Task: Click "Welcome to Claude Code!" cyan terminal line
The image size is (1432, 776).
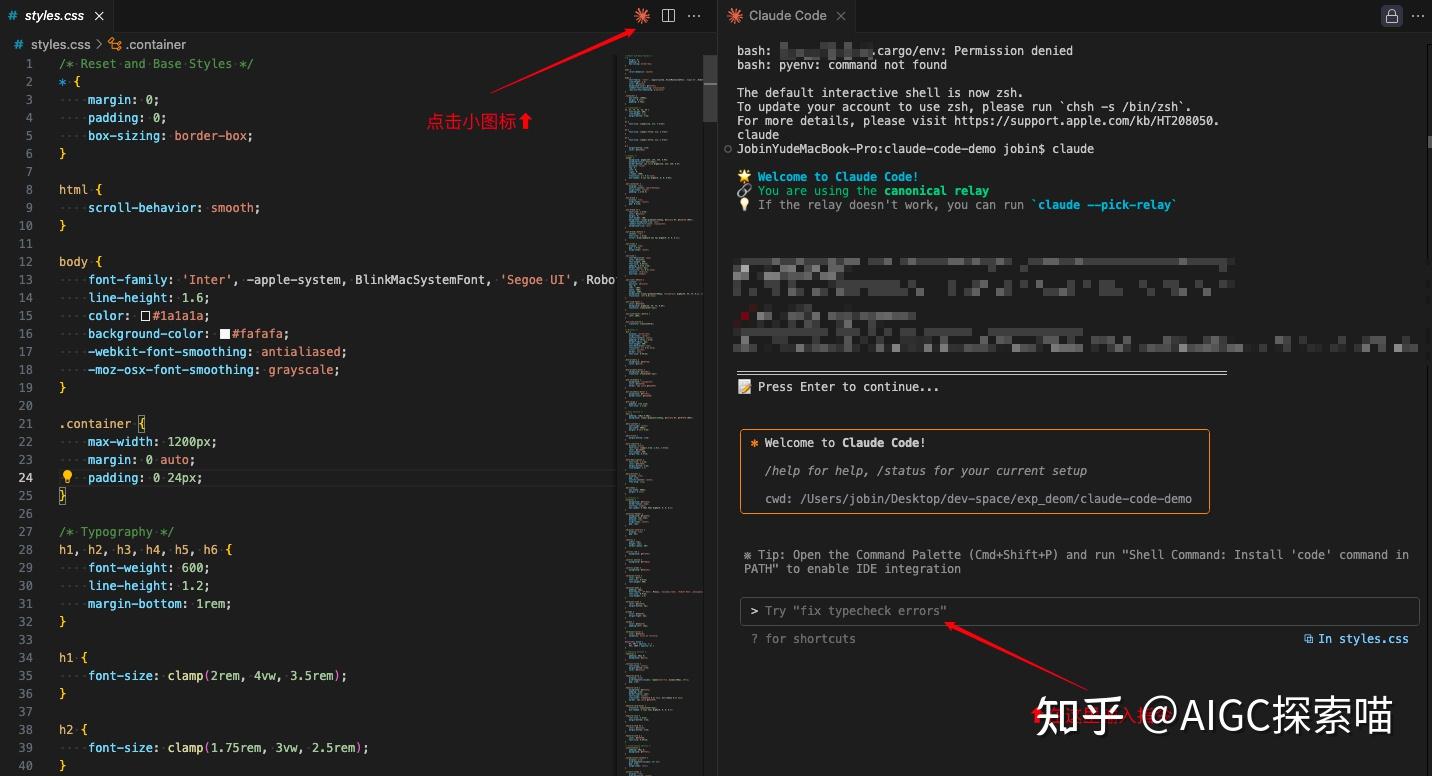Action: tap(838, 177)
